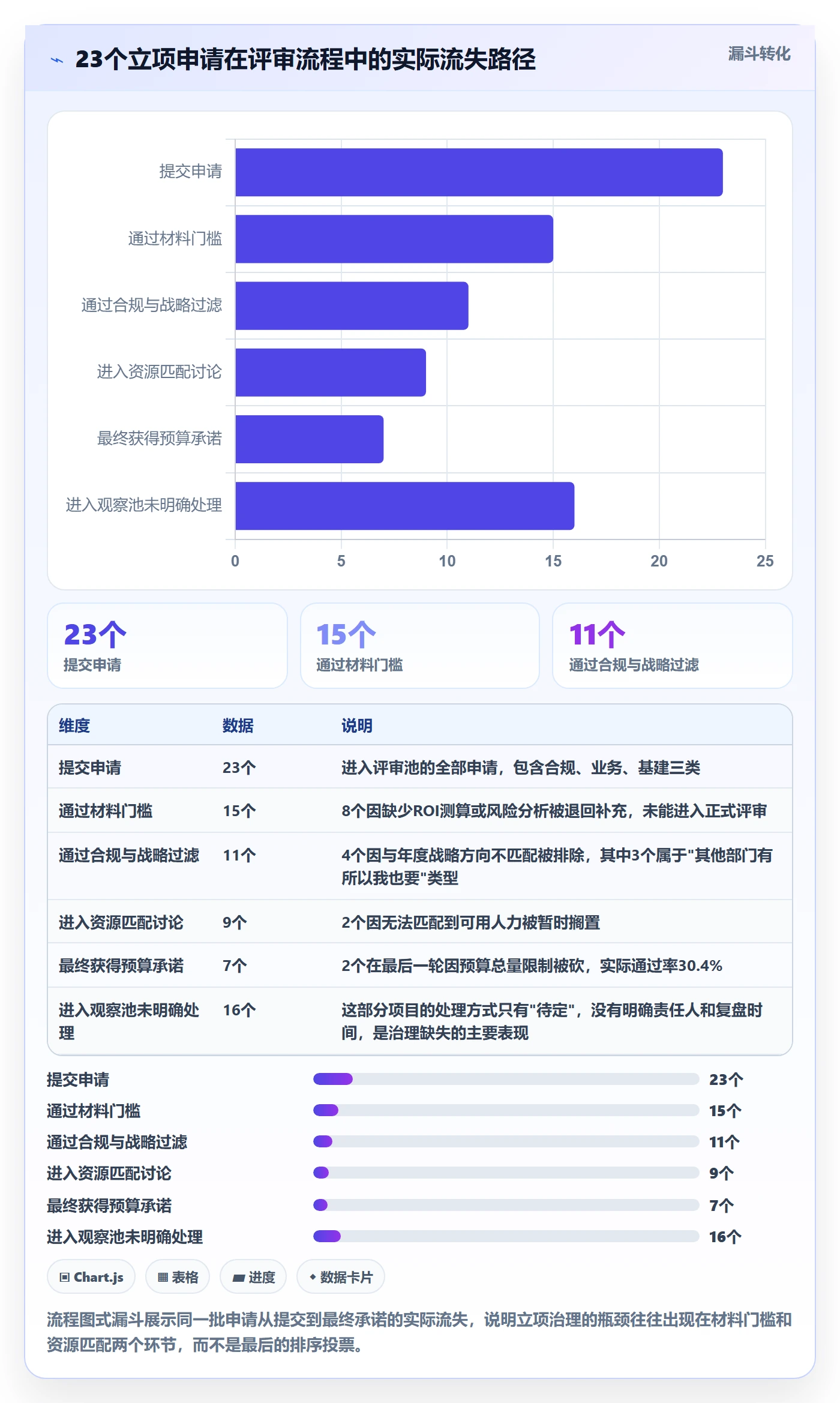Click the 通过合规与战略过滤 progress bar
This screenshot has height=1403, width=840.
point(506,1141)
